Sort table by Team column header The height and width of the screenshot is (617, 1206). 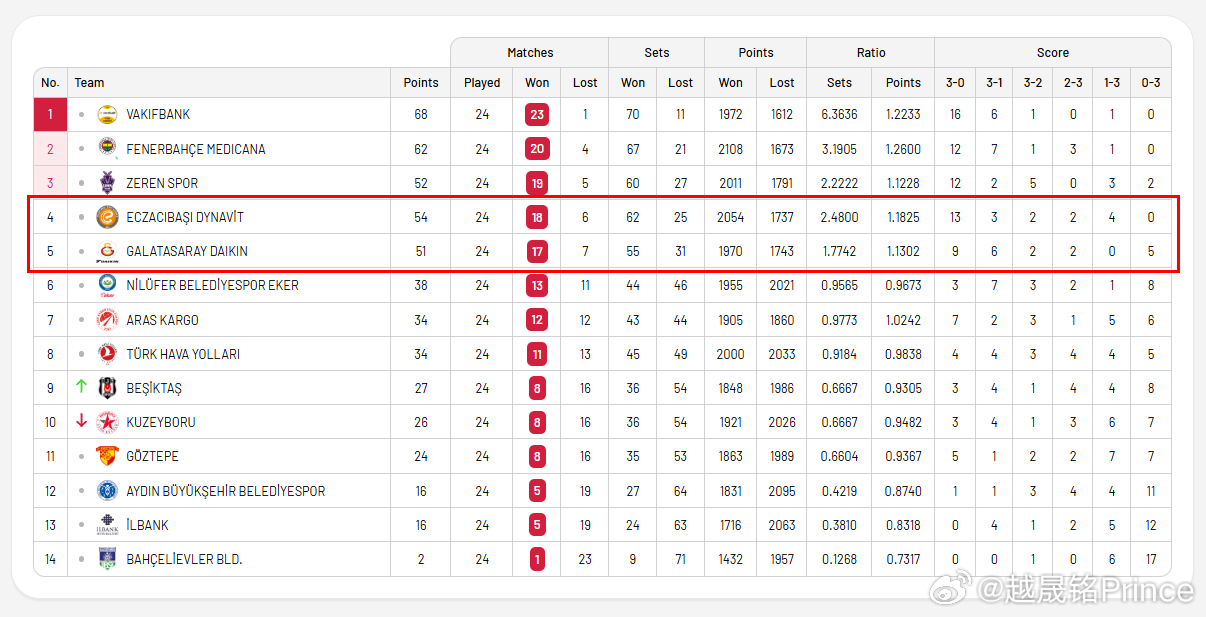pyautogui.click(x=89, y=83)
